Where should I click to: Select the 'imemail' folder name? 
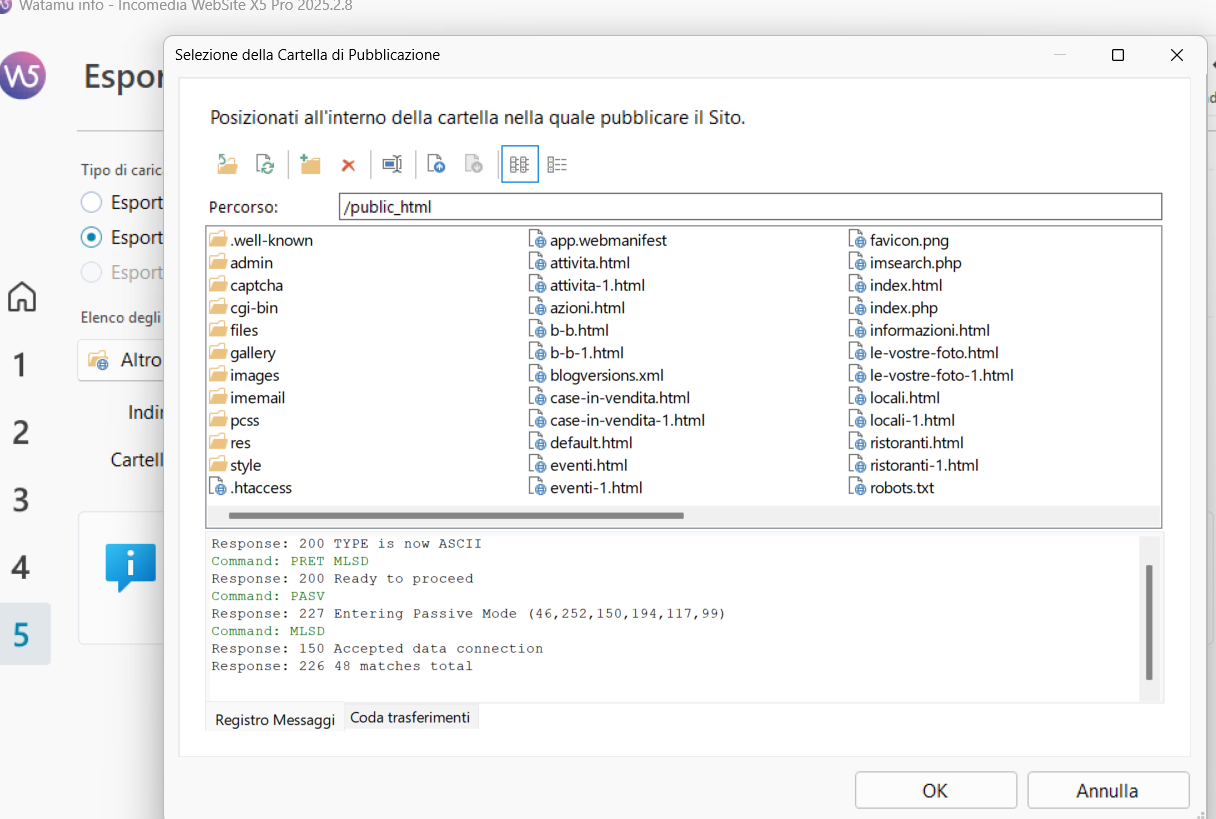click(257, 398)
